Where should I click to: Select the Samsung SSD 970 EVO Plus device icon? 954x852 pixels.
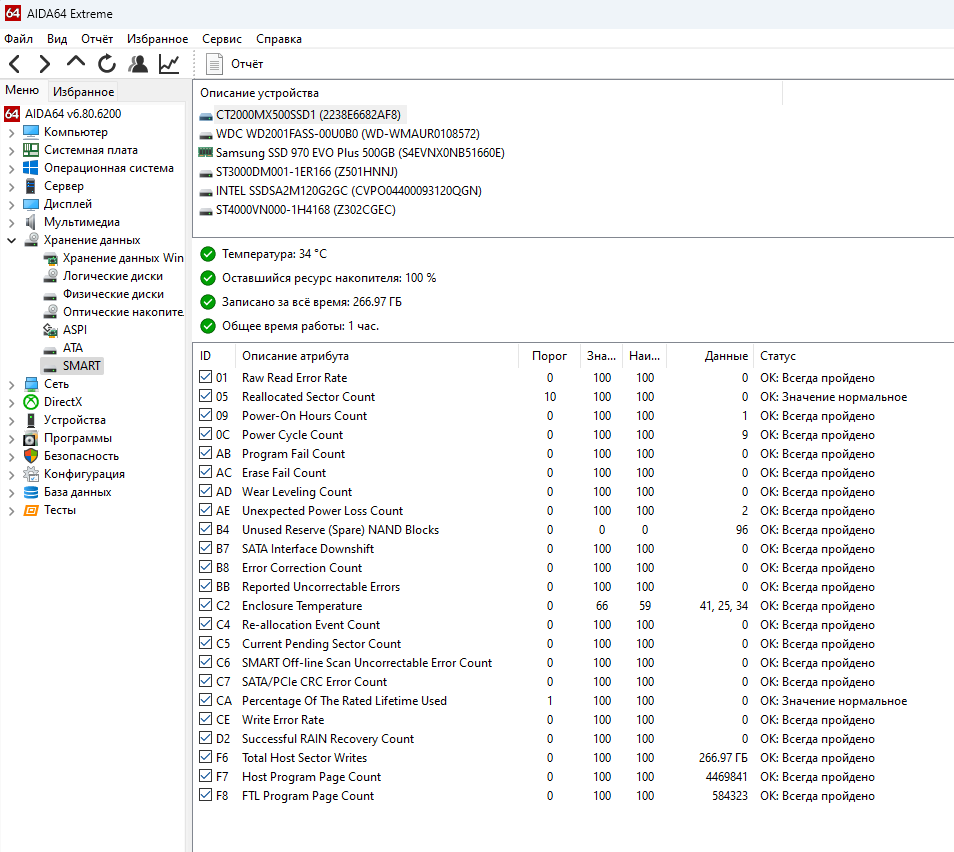pos(206,152)
